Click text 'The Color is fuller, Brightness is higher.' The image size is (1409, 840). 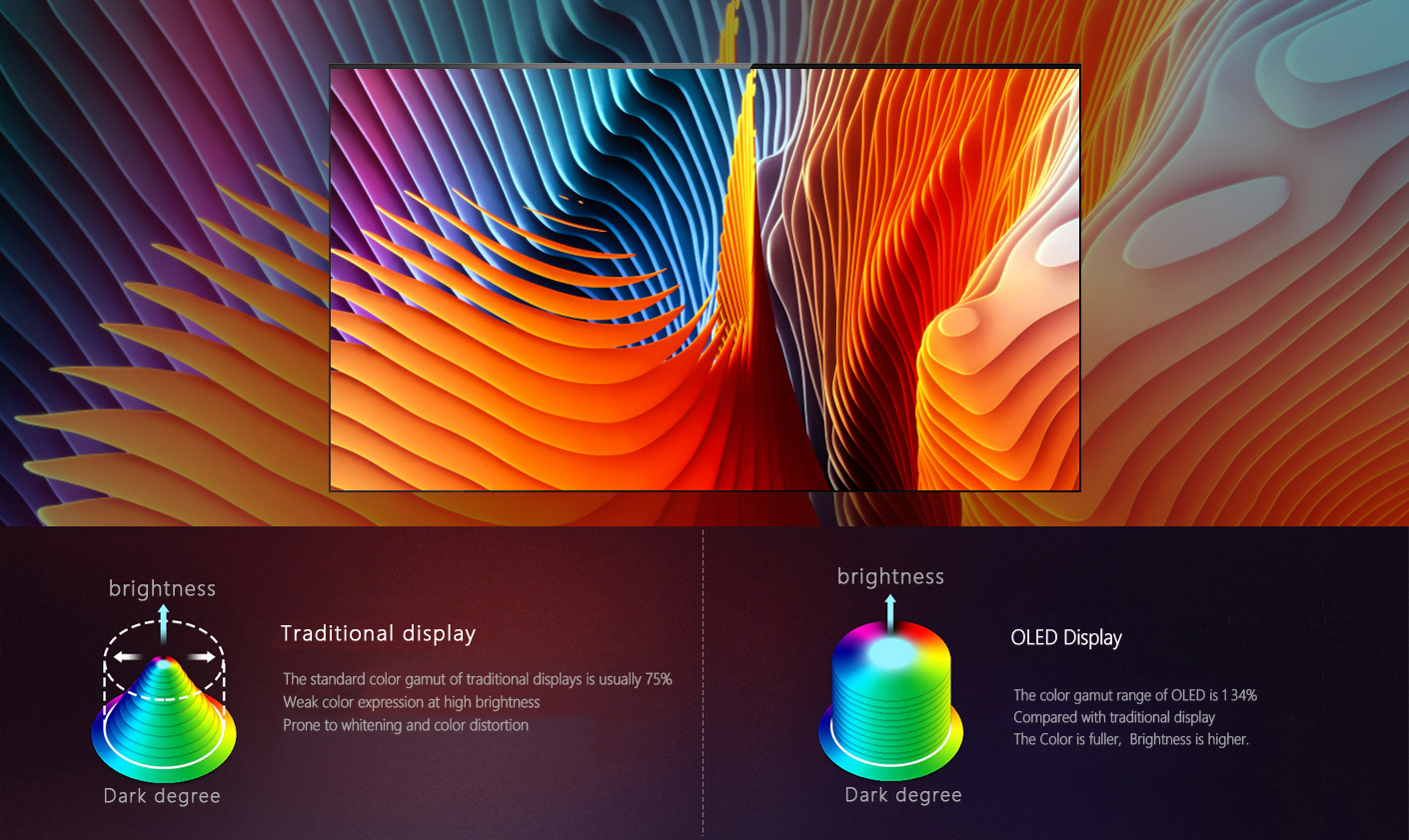1131,739
